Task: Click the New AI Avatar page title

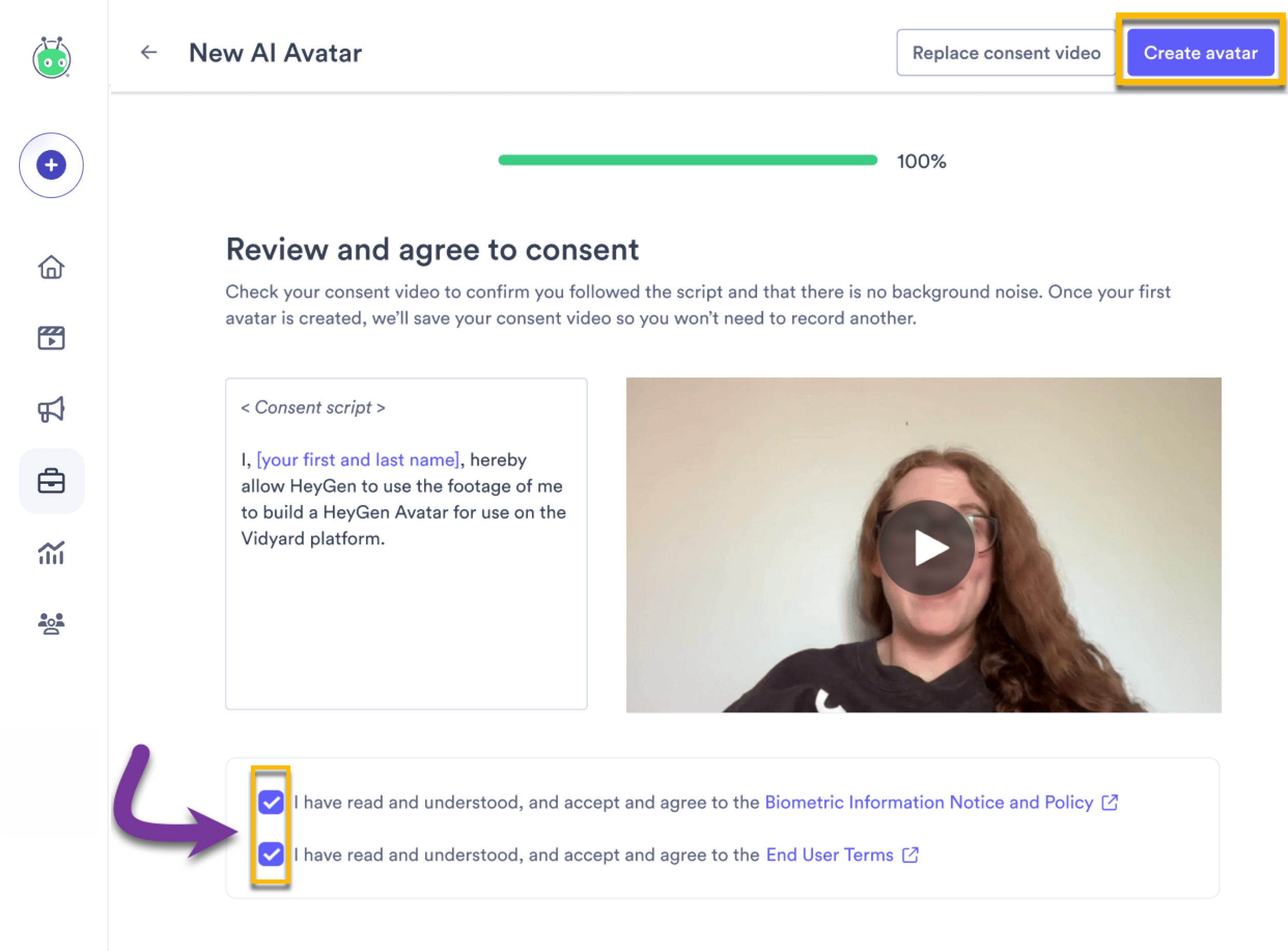Action: (x=276, y=52)
